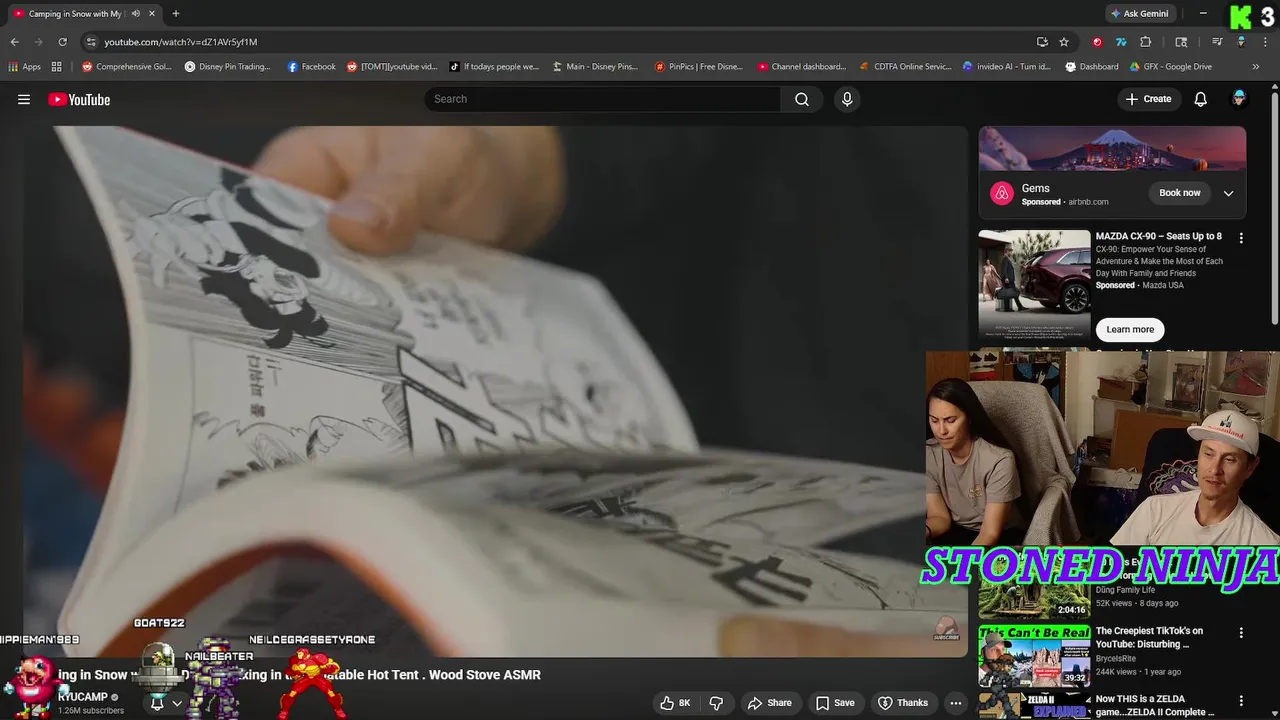1280x720 pixels.
Task: Click the address bar URL
Action: (x=181, y=42)
